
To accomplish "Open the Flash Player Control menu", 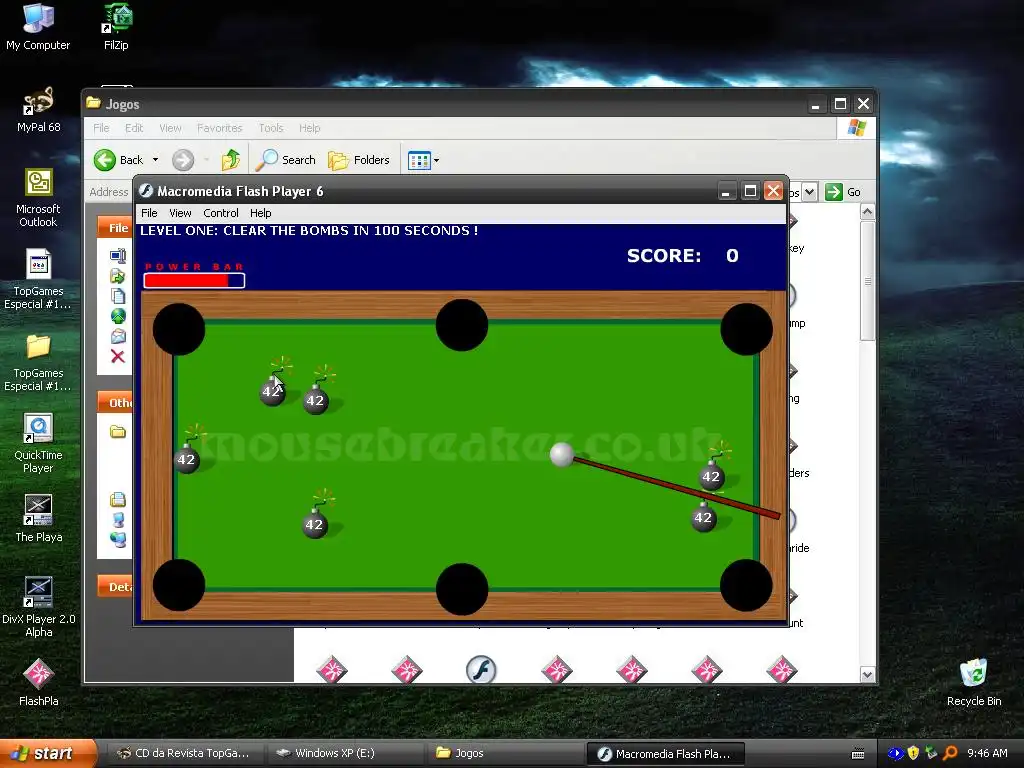I will point(221,213).
